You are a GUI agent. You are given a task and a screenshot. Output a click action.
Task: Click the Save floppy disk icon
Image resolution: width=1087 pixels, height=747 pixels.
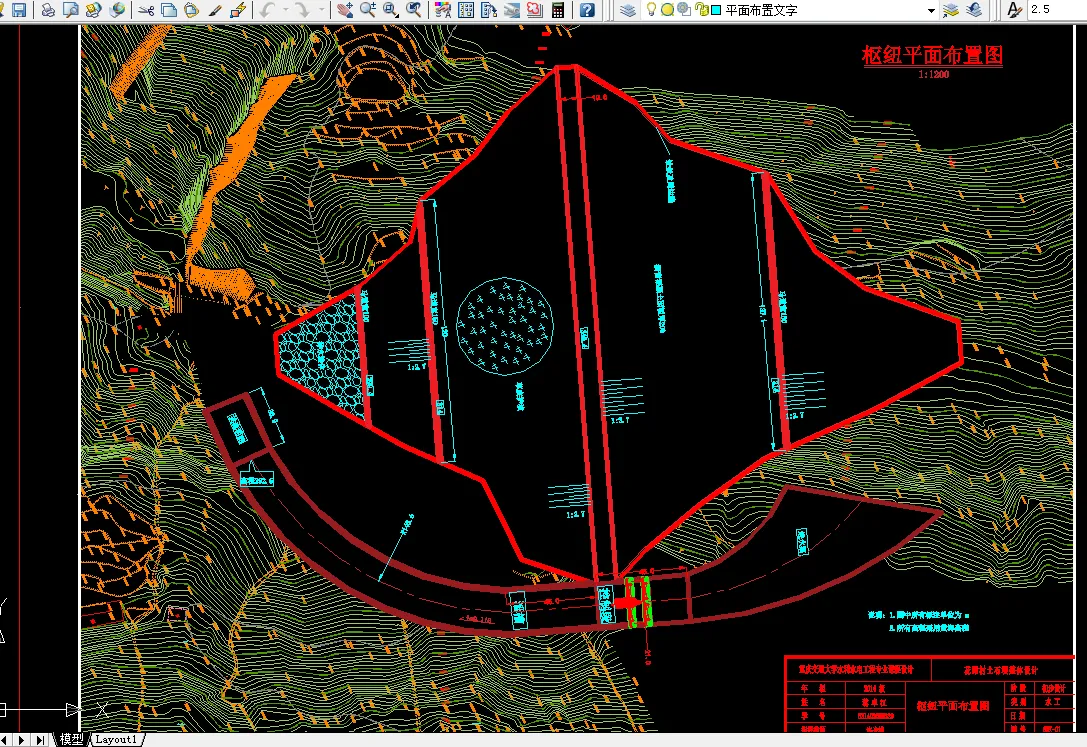tap(19, 10)
